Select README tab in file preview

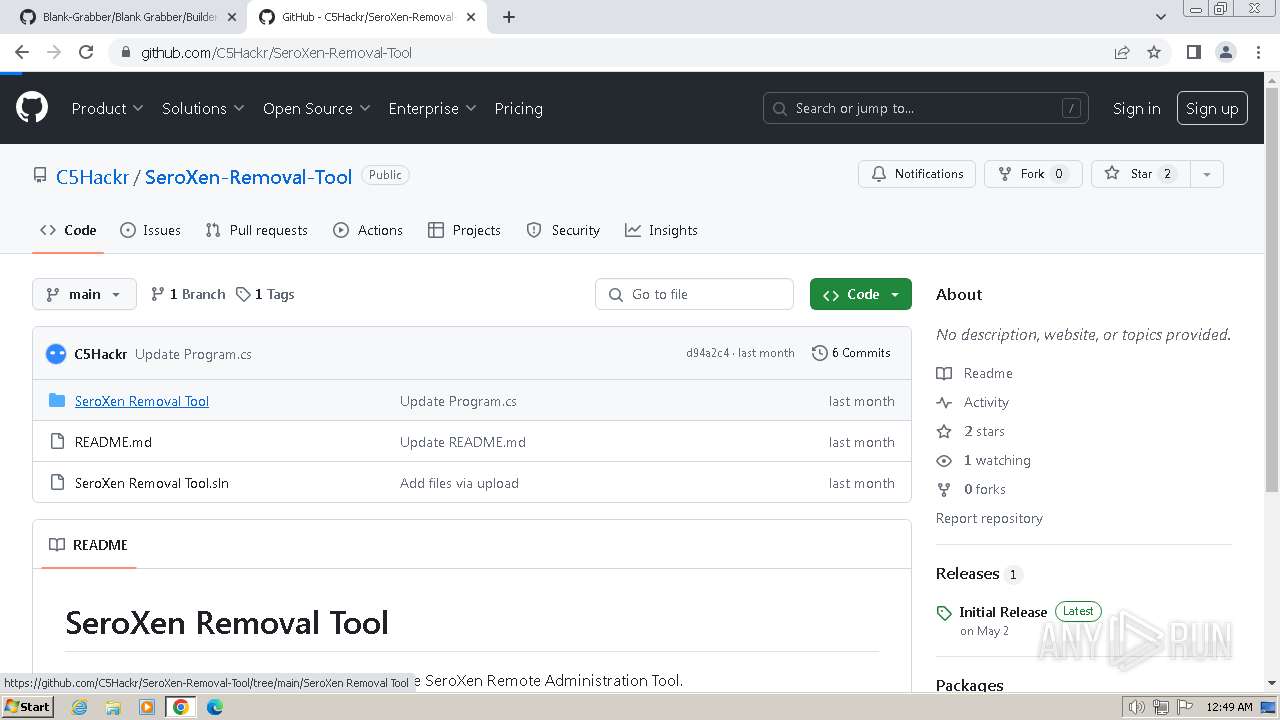point(88,545)
